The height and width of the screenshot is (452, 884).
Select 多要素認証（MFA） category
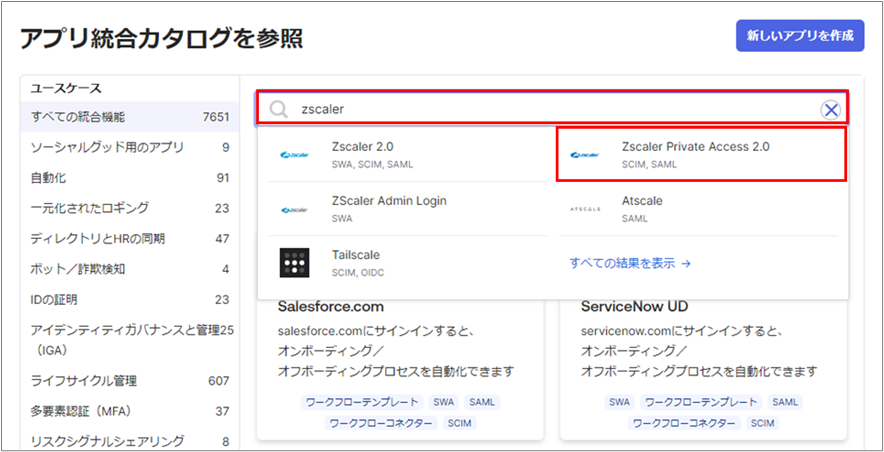click(130, 411)
